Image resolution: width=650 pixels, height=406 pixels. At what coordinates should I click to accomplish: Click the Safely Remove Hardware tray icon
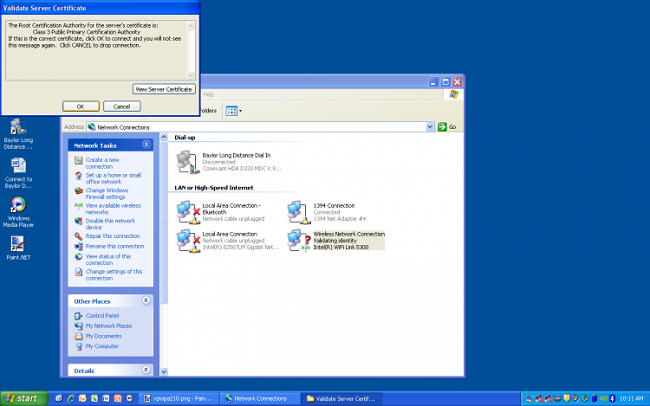[585, 399]
